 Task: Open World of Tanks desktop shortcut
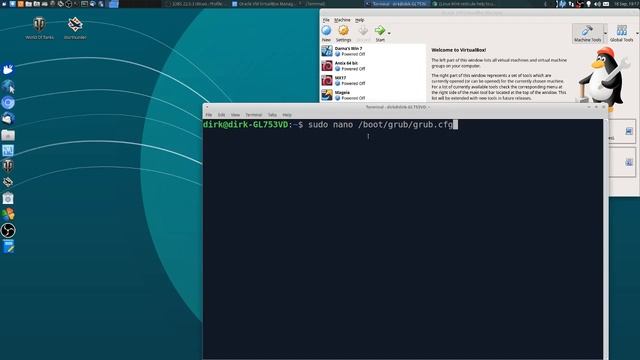click(39, 28)
